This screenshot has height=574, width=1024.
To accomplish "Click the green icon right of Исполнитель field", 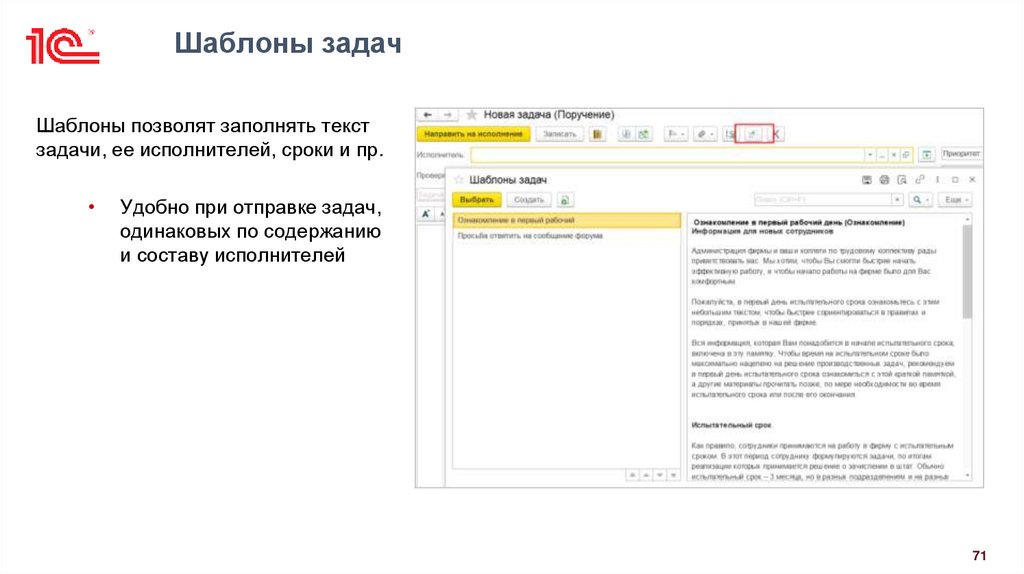I will 926,155.
